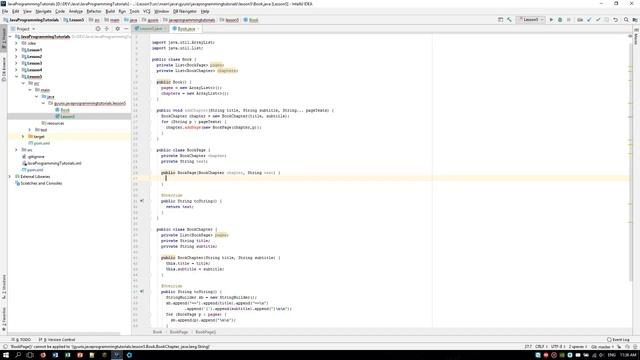Open Project panel settings gear
The height and width of the screenshot is (360, 640).
pyautogui.click(x=118, y=29)
